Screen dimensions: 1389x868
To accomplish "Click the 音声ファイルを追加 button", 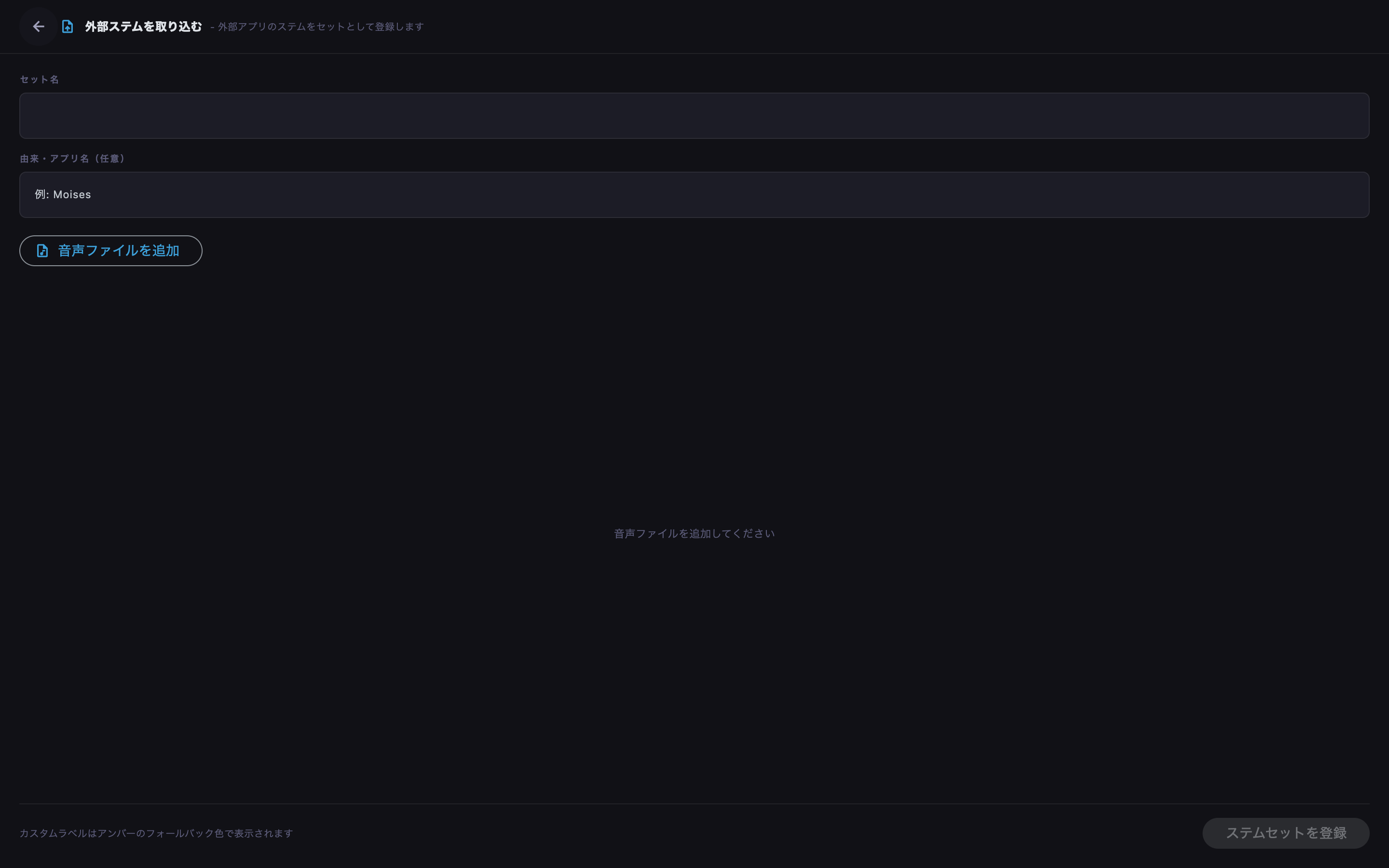I will [x=111, y=251].
